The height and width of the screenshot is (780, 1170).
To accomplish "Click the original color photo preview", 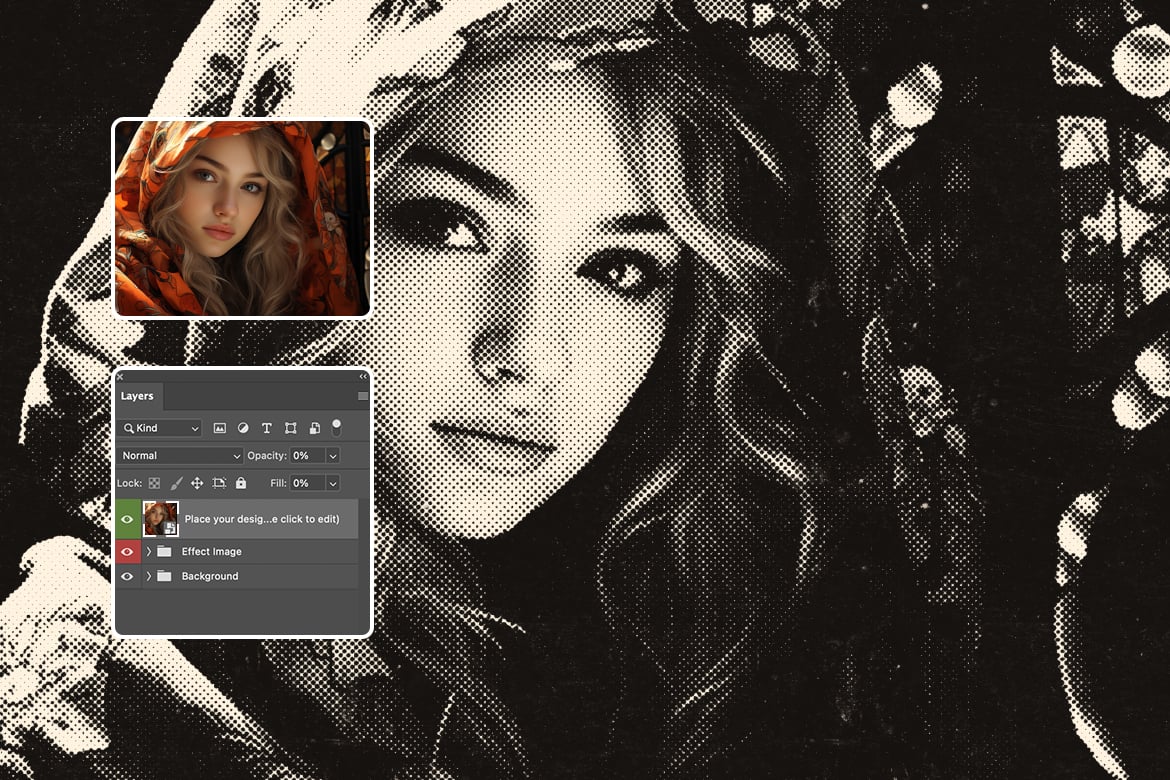I will (x=242, y=218).
